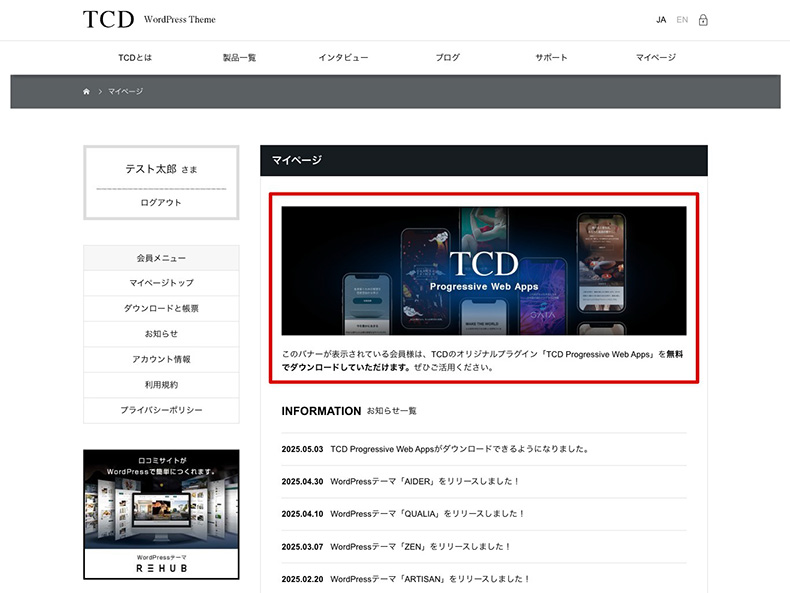This screenshot has height=593, width=790.
Task: Click the date 2025.03.07
Action: coord(302,547)
